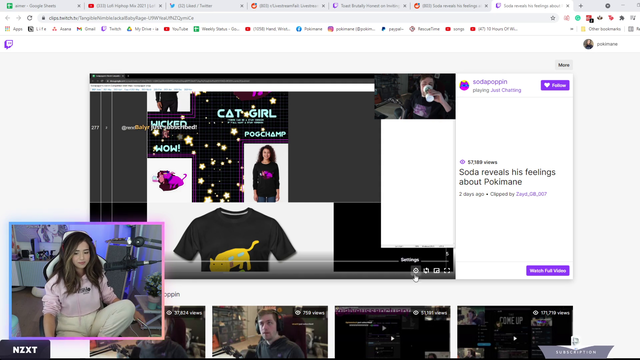Close the Google Sheets tab
The image size is (640, 360).
tap(79, 6)
